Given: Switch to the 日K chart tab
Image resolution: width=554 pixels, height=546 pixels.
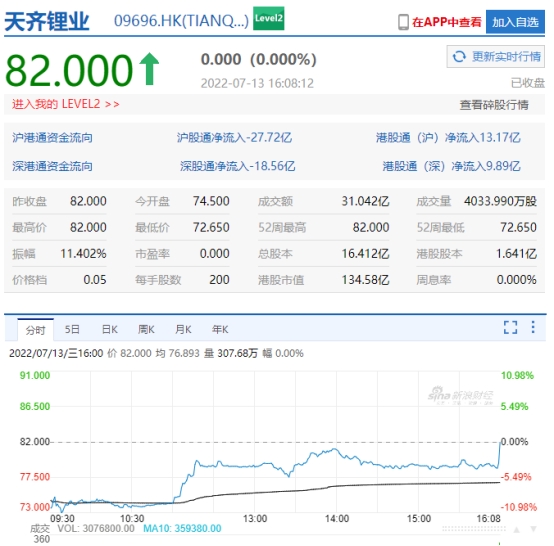Looking at the screenshot, I should click(x=110, y=329).
